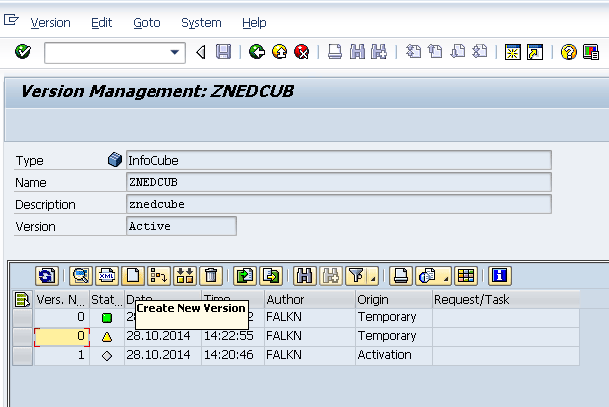Image resolution: width=609 pixels, height=407 pixels.
Task: Select row with green square status
Action: (22, 318)
